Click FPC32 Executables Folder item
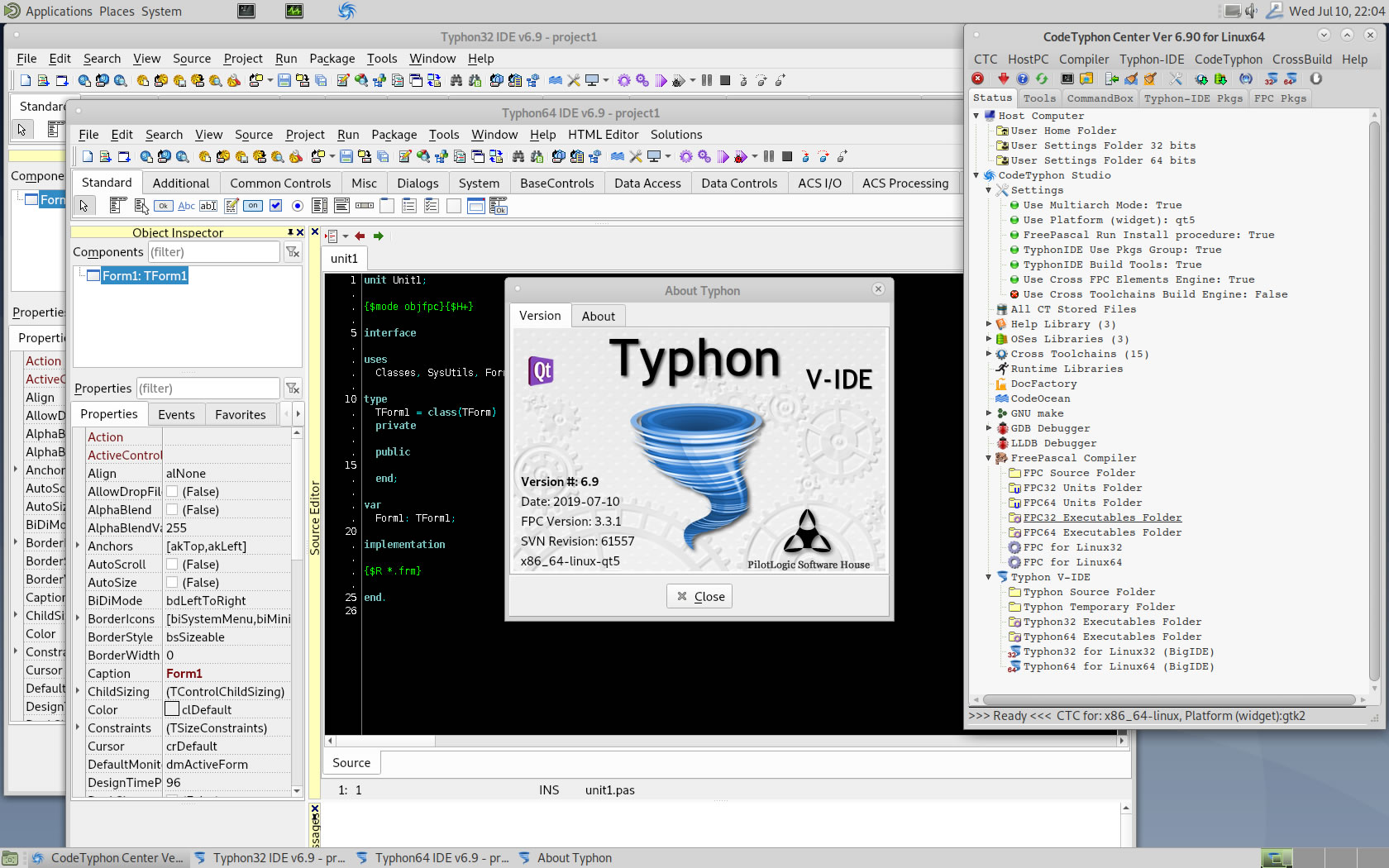1389x868 pixels. coord(1102,517)
